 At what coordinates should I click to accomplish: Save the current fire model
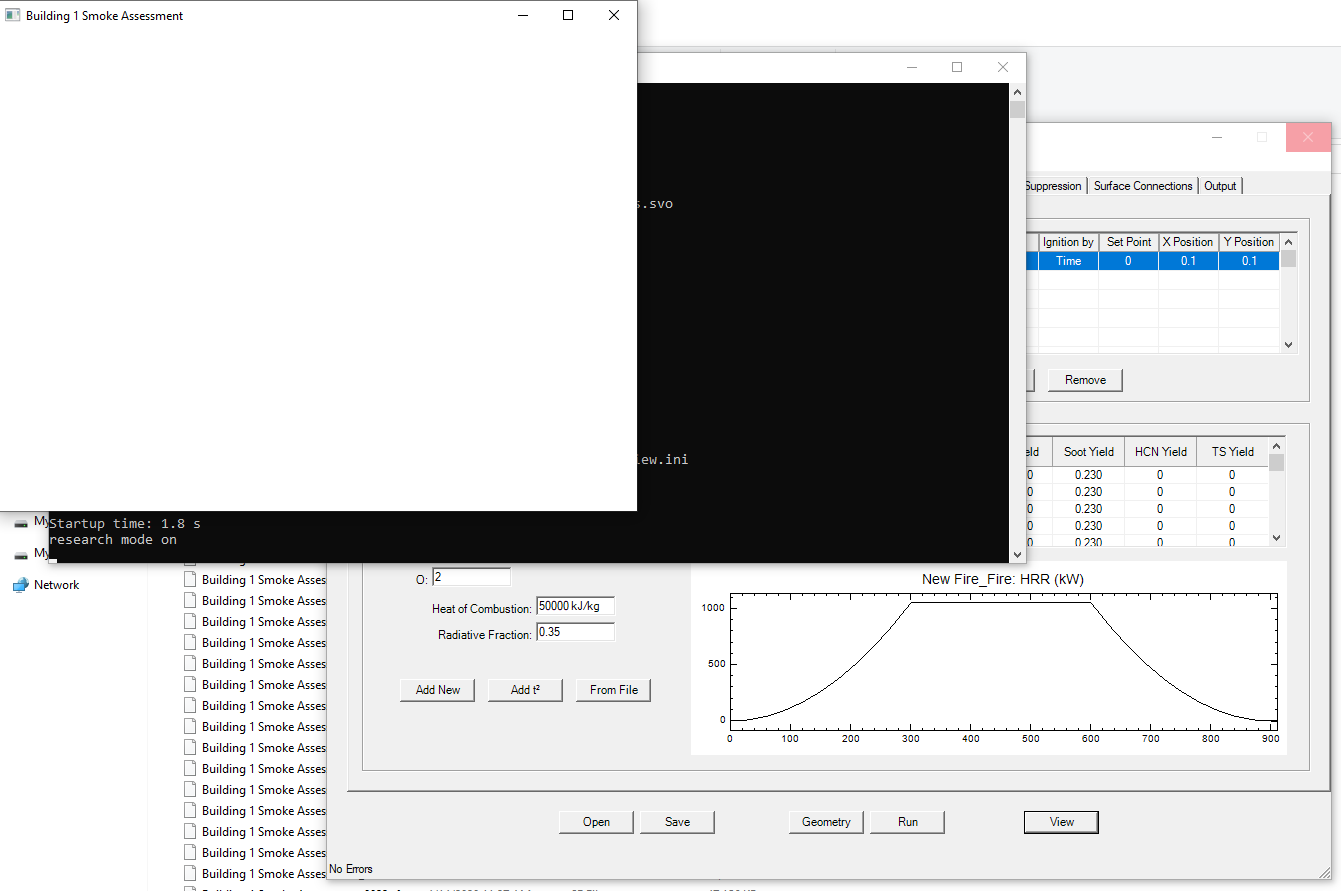point(677,821)
